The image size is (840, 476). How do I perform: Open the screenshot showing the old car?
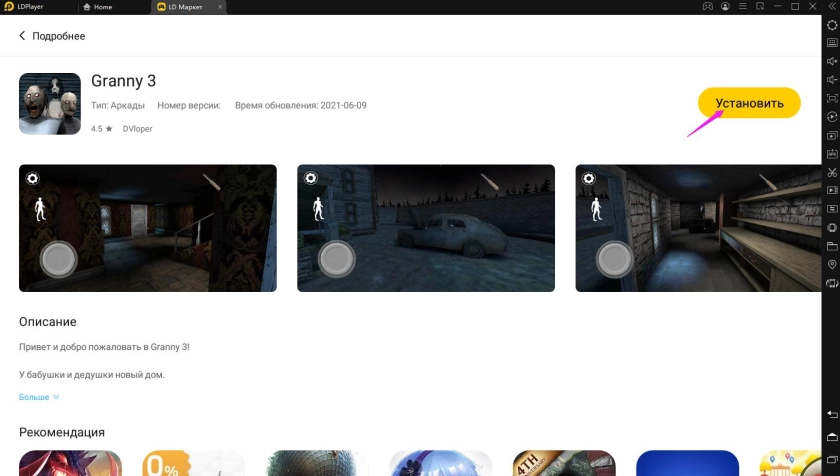point(426,228)
